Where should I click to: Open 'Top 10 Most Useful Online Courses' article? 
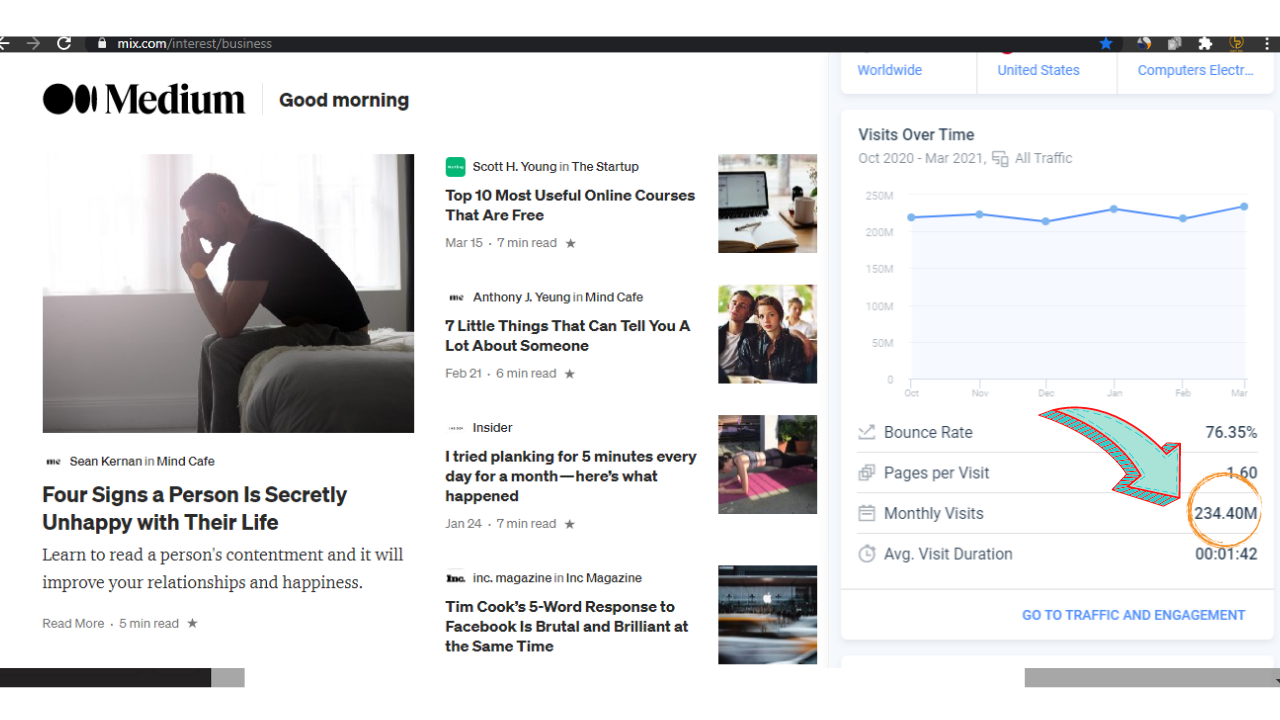(x=570, y=205)
